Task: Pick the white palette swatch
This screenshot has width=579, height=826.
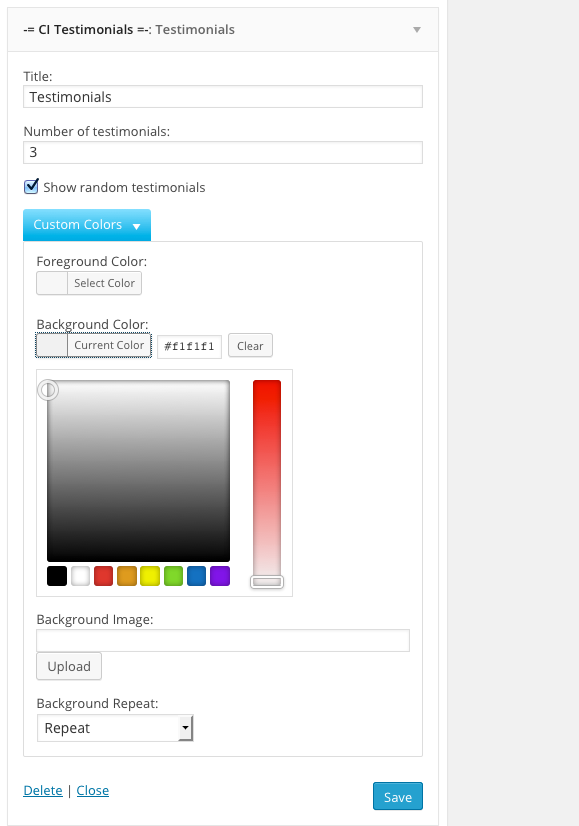Action: pos(80,576)
